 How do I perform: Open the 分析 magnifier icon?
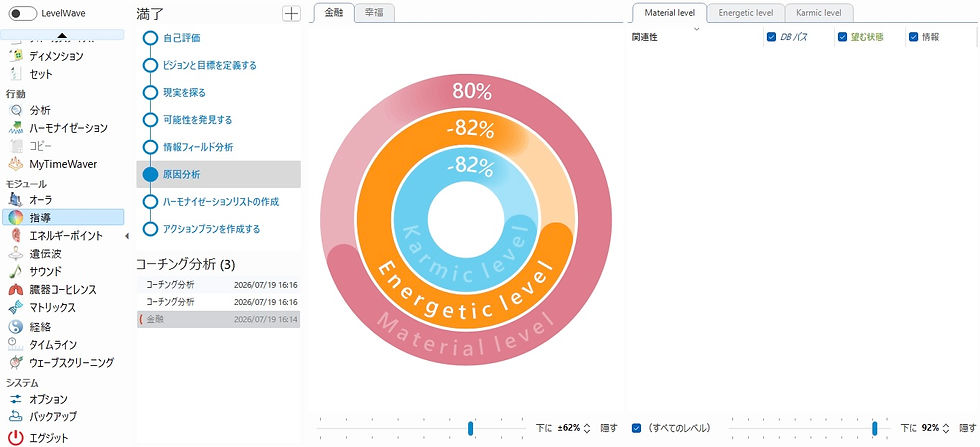coord(16,110)
